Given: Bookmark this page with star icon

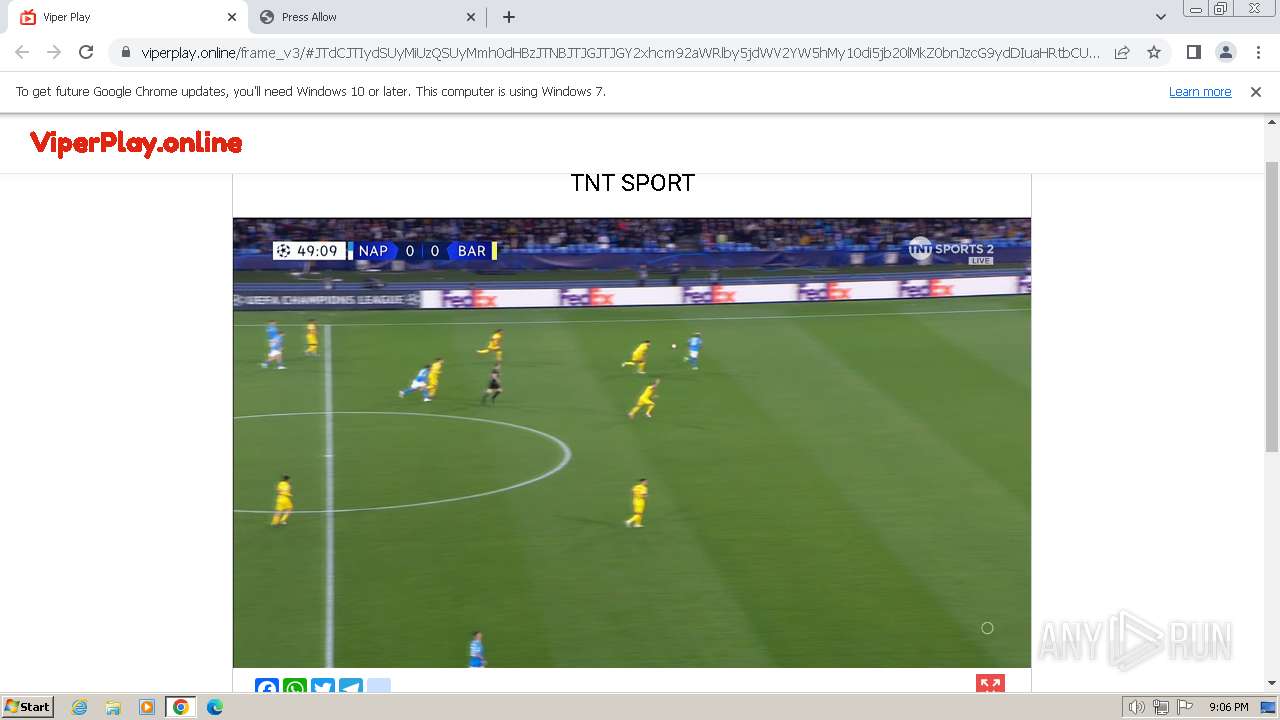Looking at the screenshot, I should pos(1154,52).
